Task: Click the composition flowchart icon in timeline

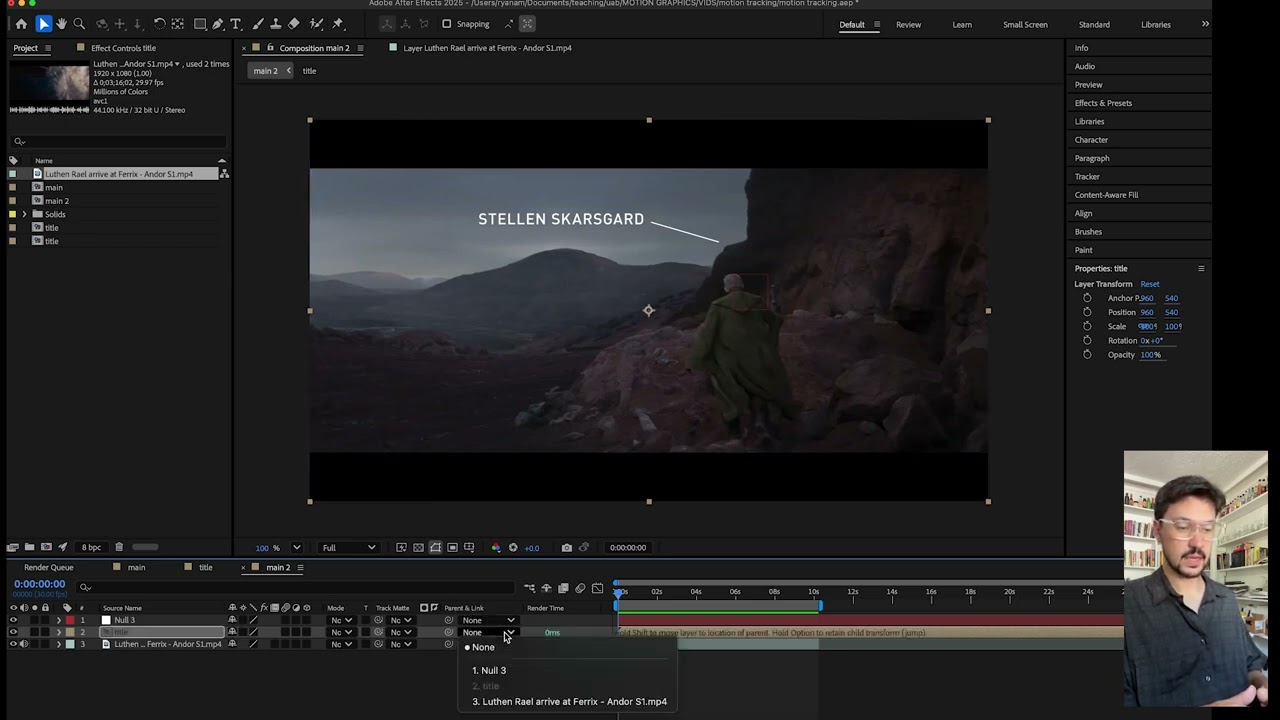Action: coord(530,588)
